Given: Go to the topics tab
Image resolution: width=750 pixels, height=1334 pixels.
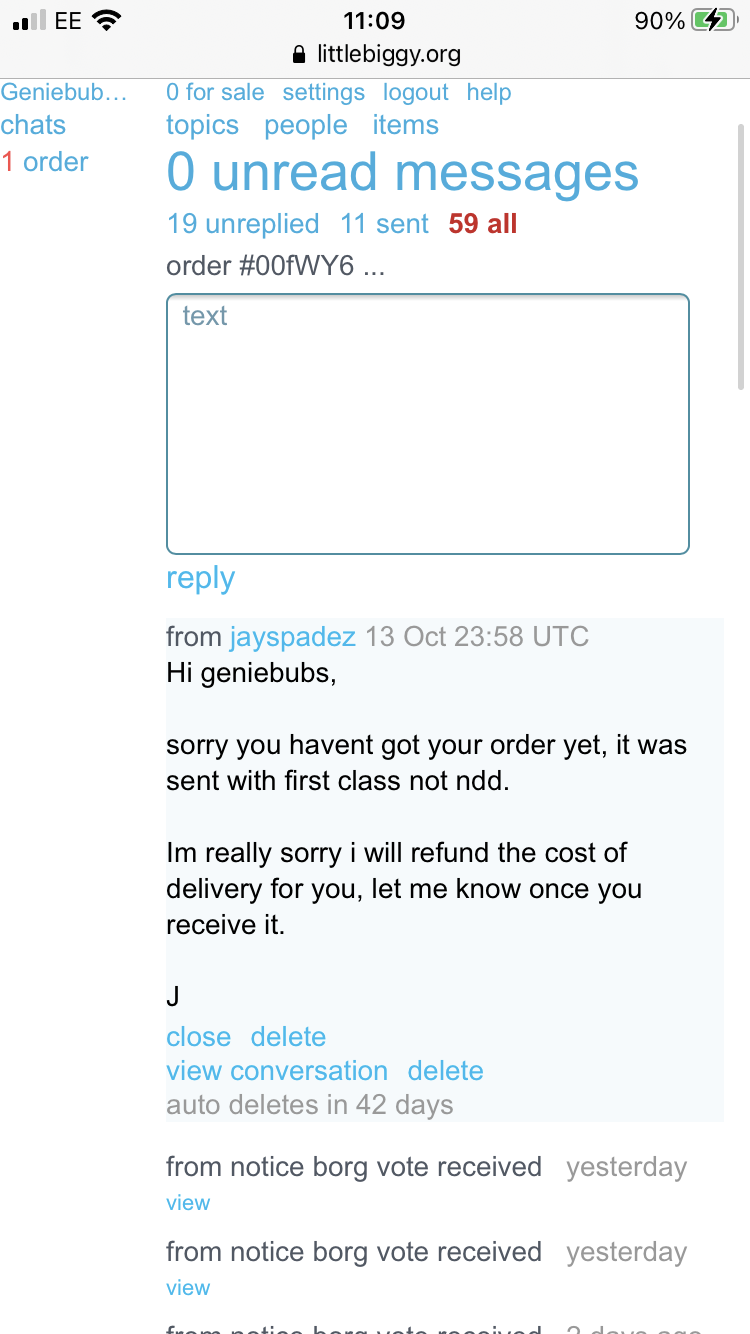Looking at the screenshot, I should [x=202, y=126].
